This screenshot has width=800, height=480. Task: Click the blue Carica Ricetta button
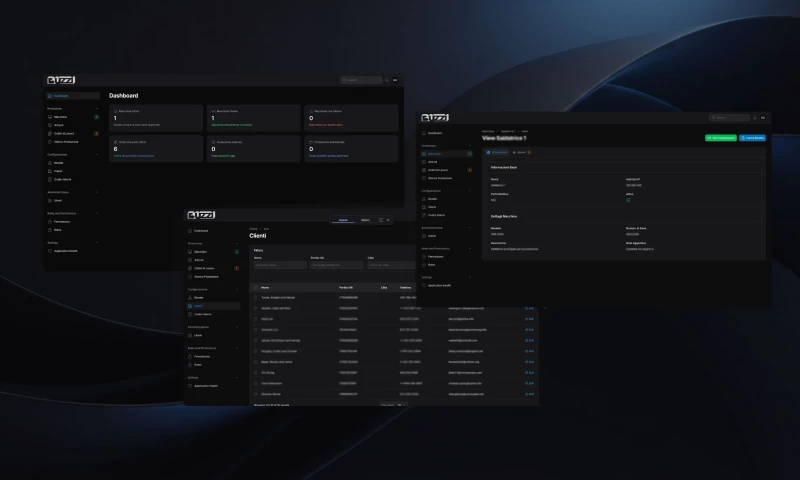point(753,138)
